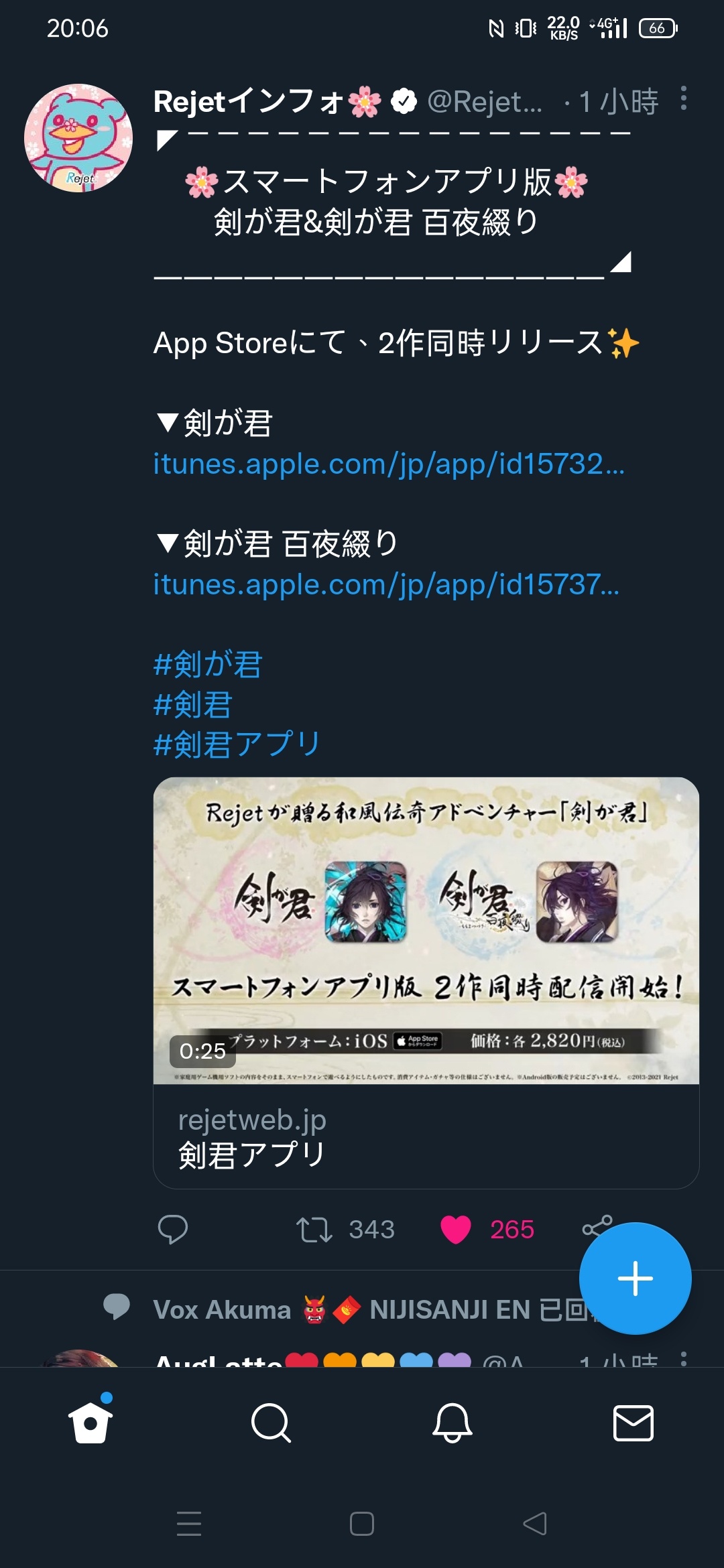
Task: Open the Search tab magnifier
Action: [x=271, y=1423]
